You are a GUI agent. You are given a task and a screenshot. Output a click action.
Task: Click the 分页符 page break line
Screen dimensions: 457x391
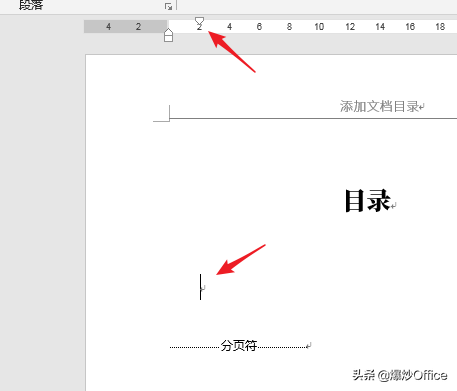239,346
